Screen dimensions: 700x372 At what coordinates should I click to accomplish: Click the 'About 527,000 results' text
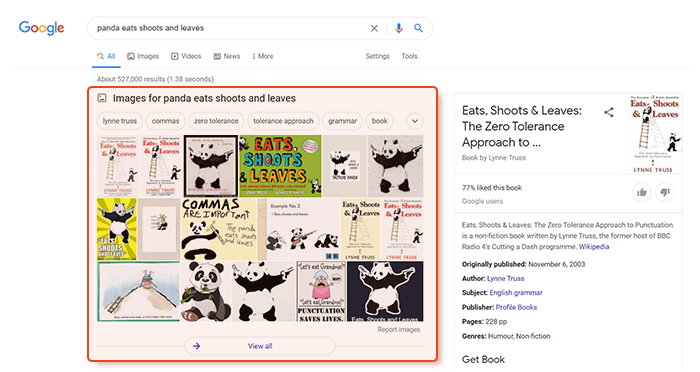pyautogui.click(x=155, y=79)
